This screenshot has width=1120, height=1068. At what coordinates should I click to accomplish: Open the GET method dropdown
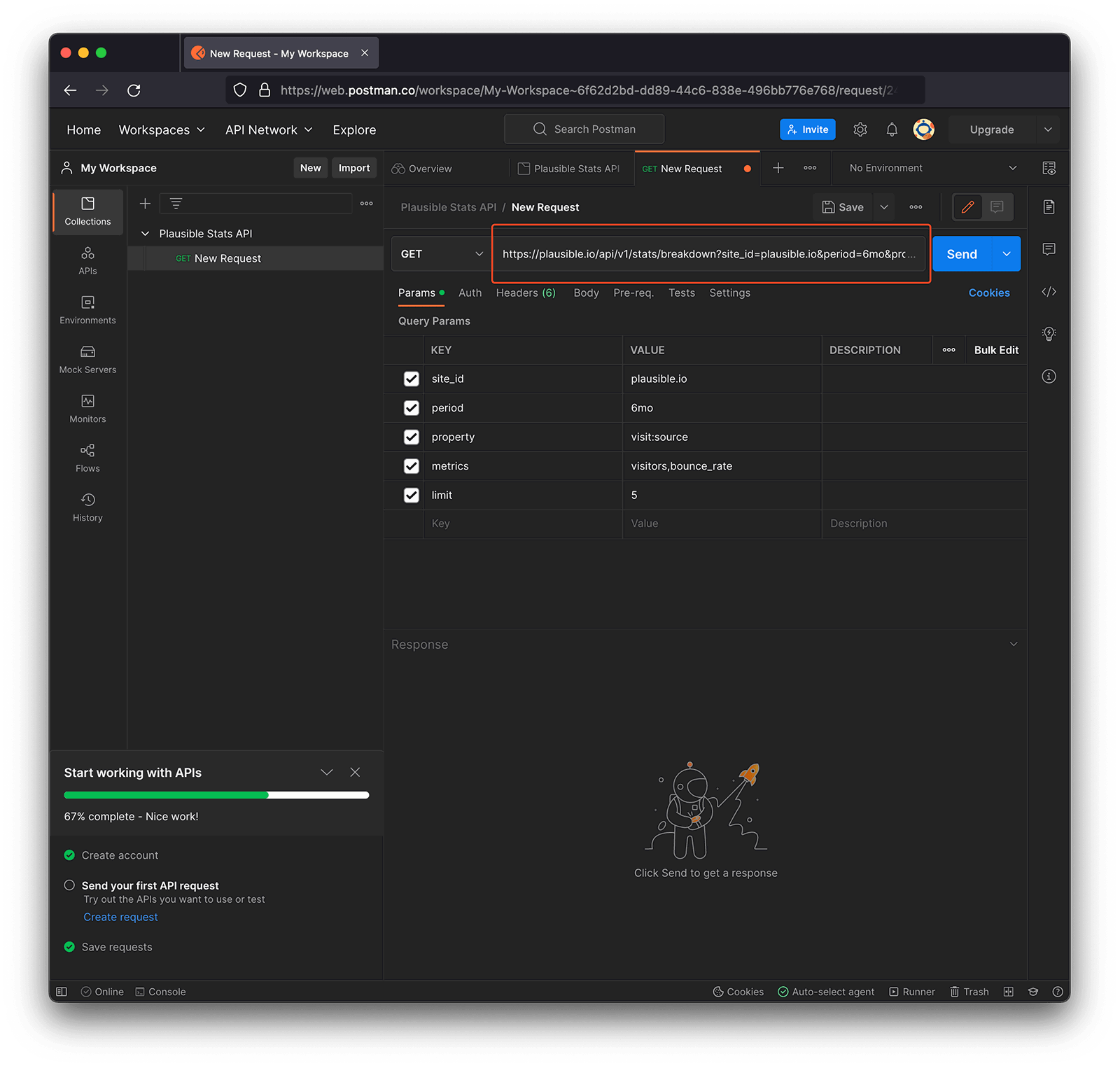pos(441,254)
